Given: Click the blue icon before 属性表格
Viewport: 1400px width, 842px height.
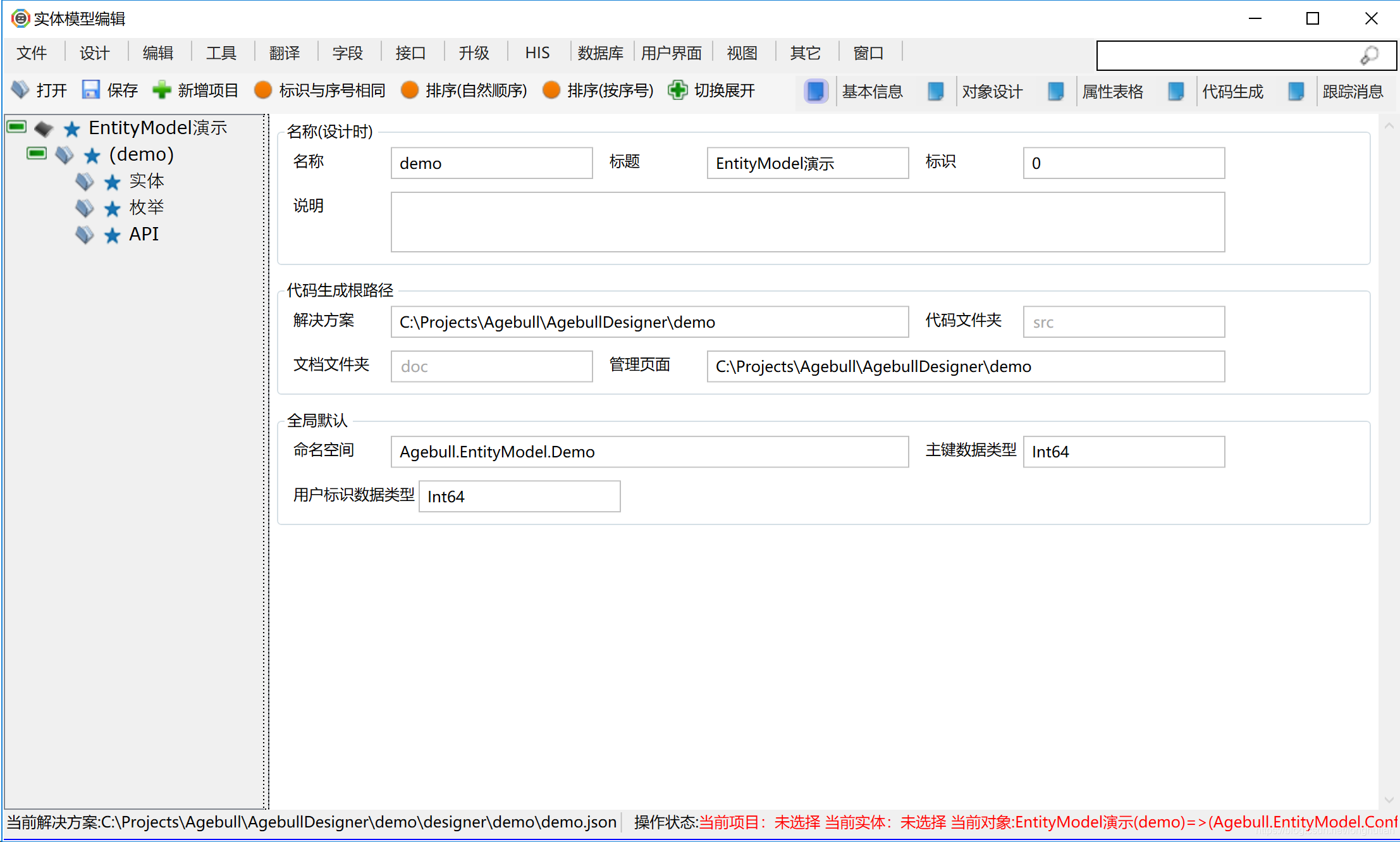Looking at the screenshot, I should (x=1056, y=91).
